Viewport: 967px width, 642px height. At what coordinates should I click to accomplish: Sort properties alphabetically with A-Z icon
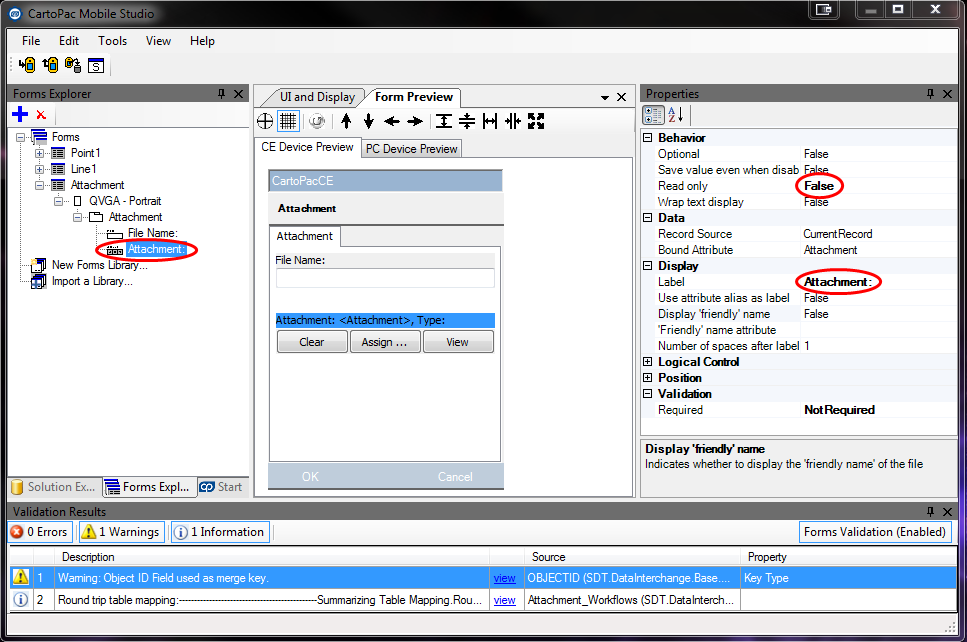point(675,115)
